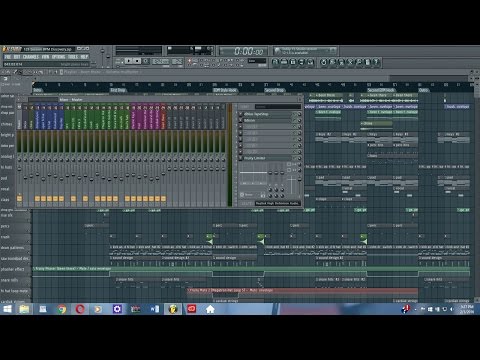Jump to the Intro playlist marker
The height and width of the screenshot is (360, 480).
37,90
